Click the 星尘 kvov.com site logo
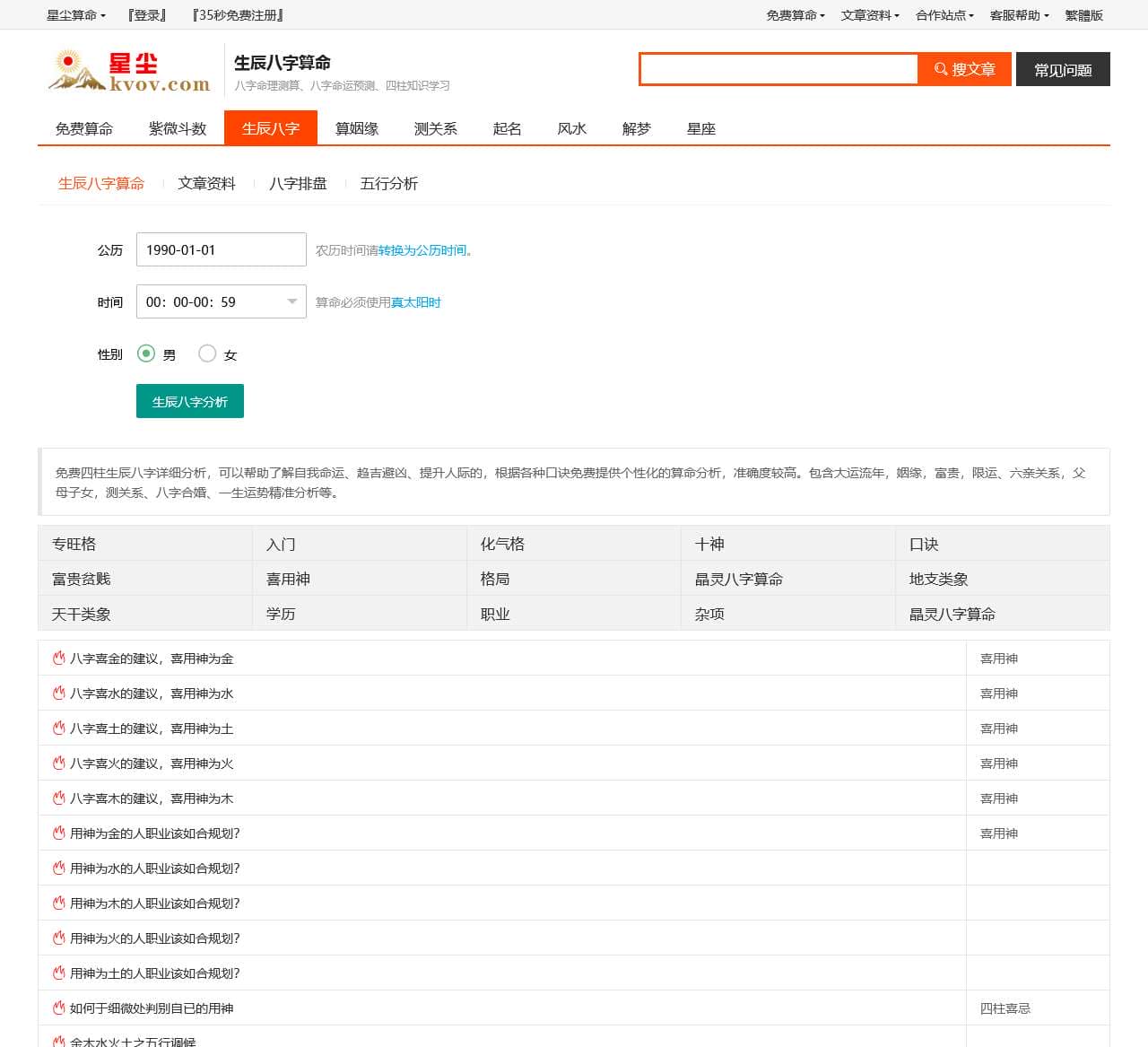 coord(129,72)
